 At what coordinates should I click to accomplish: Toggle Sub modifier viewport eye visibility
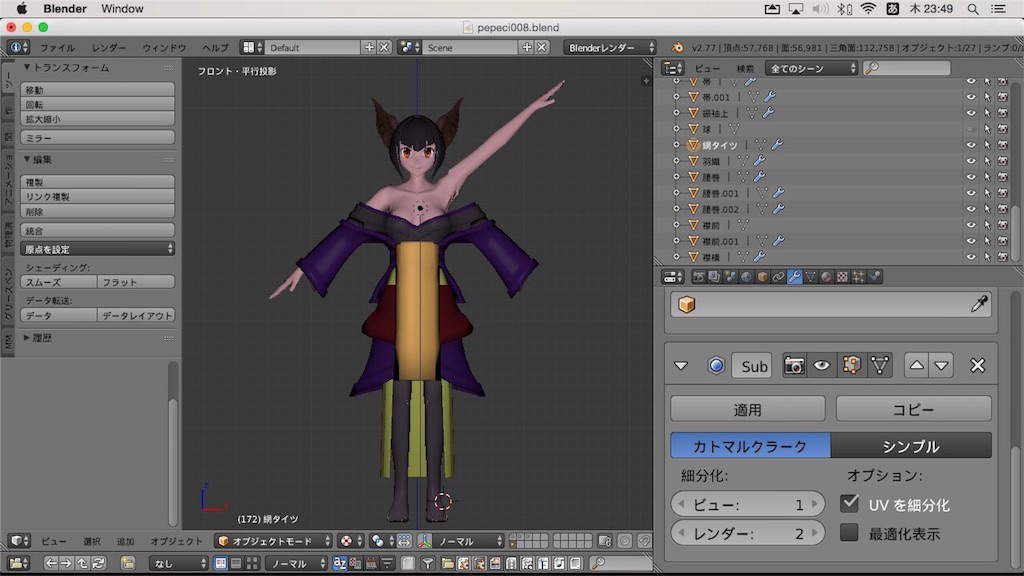(822, 366)
